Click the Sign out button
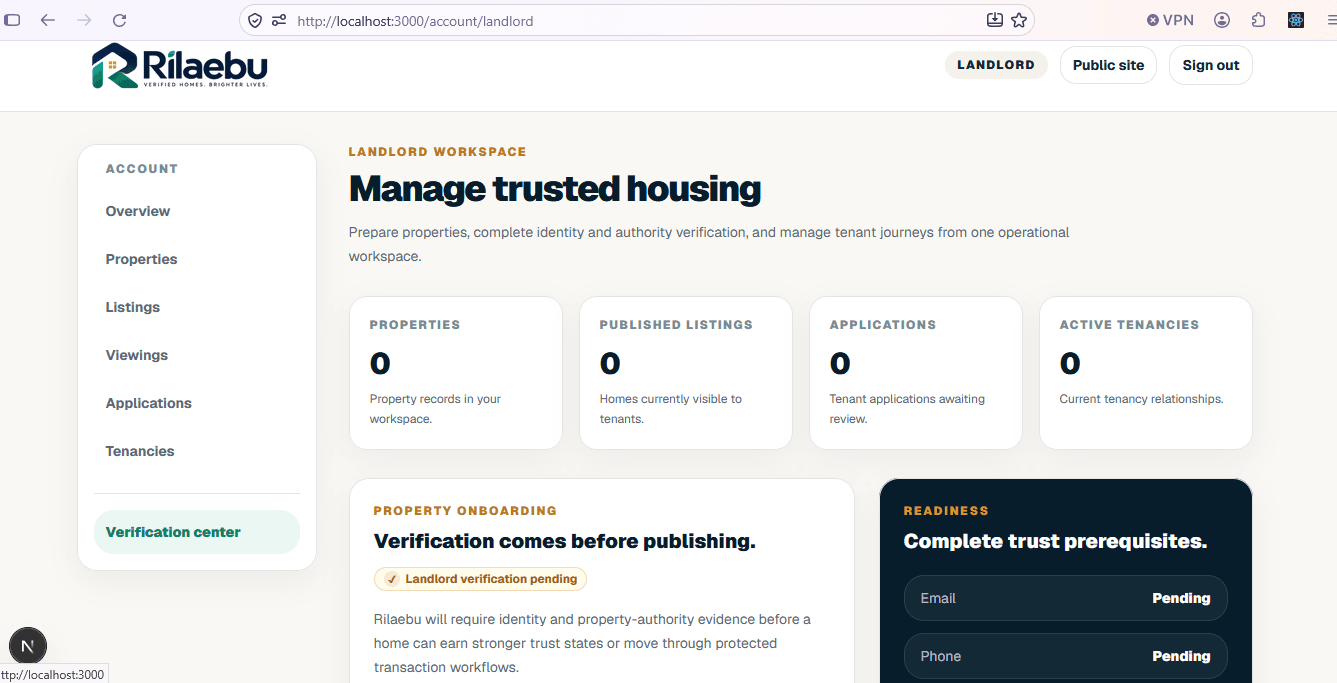Viewport: 1337px width, 683px height. 1211,65
